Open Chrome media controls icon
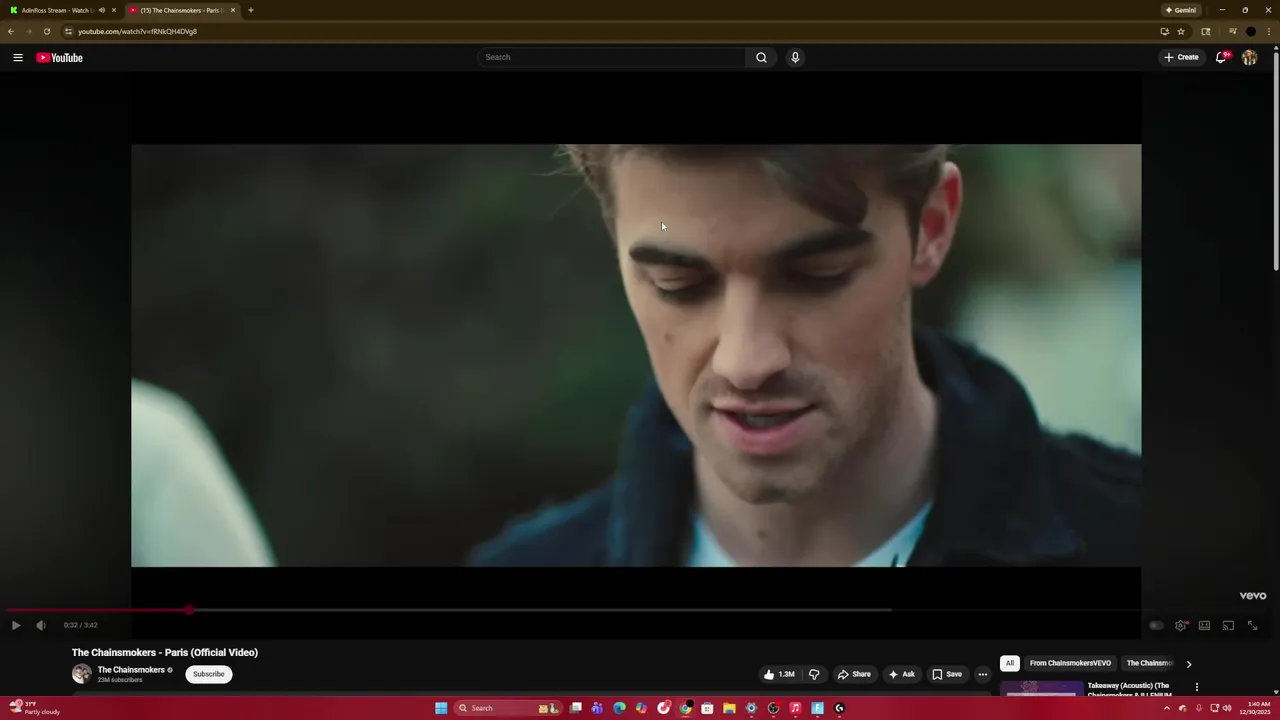 point(1232,31)
